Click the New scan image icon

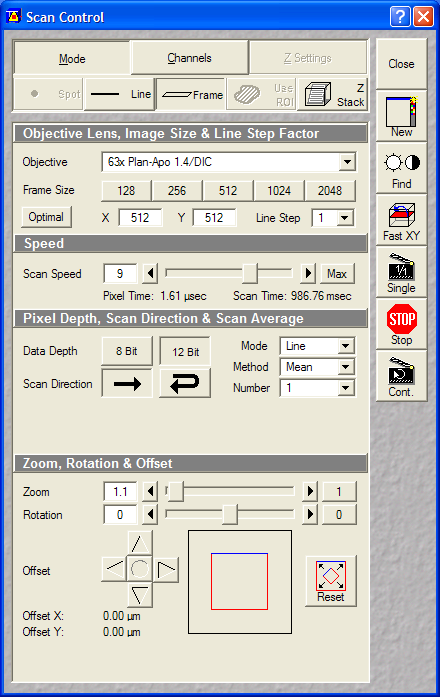401,116
